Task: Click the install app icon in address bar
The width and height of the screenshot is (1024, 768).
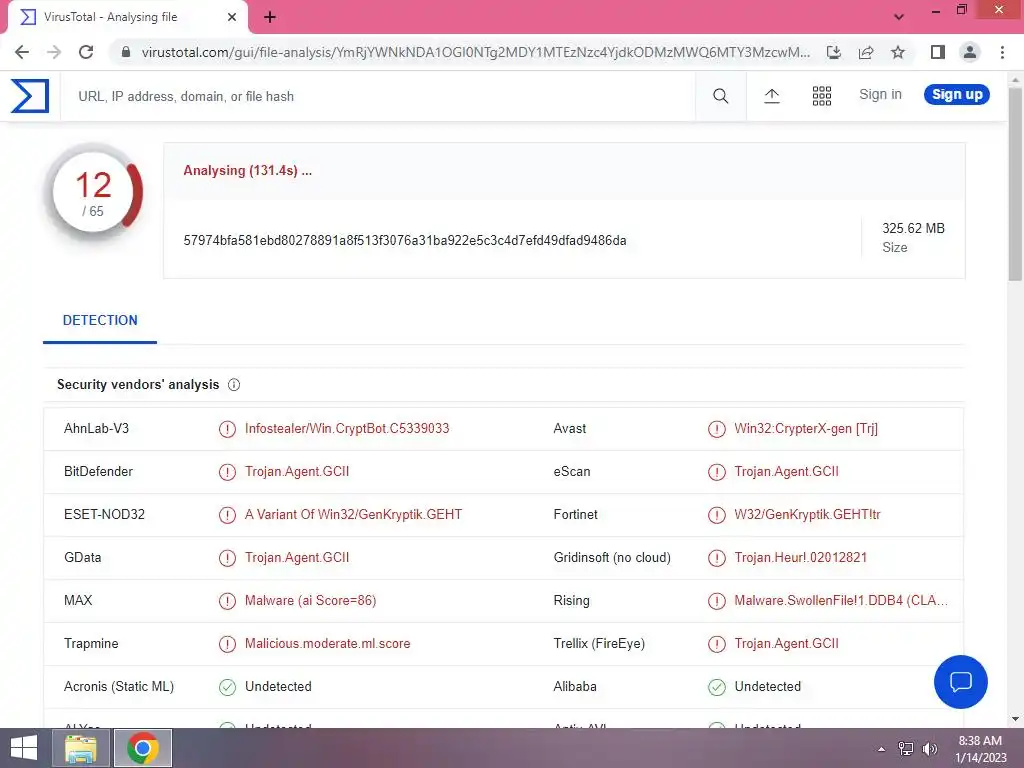Action: 834,52
